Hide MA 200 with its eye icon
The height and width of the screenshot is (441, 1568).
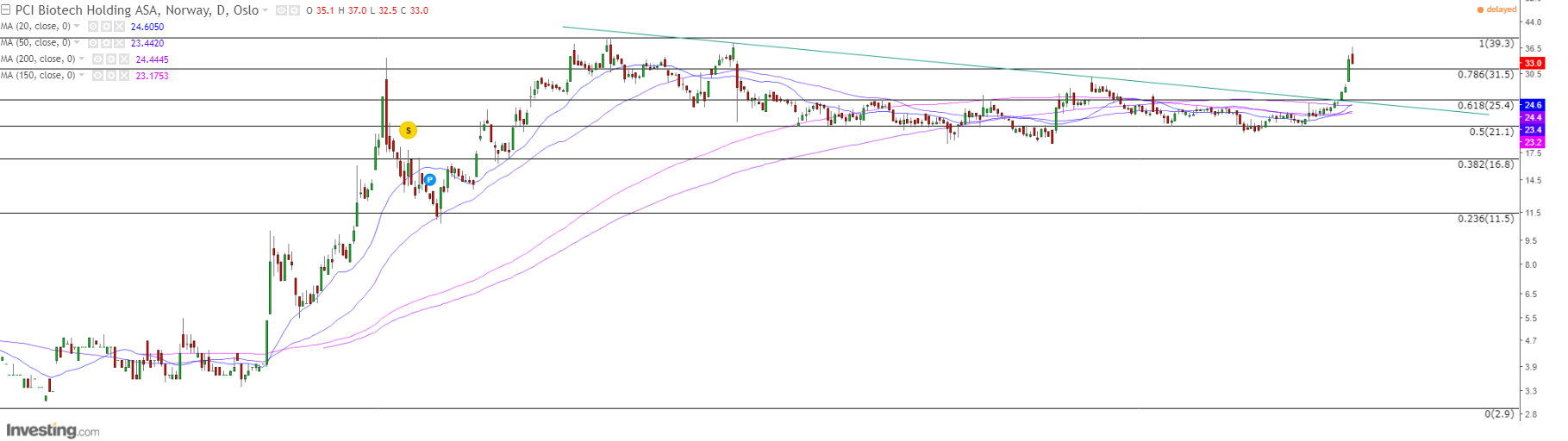point(97,59)
